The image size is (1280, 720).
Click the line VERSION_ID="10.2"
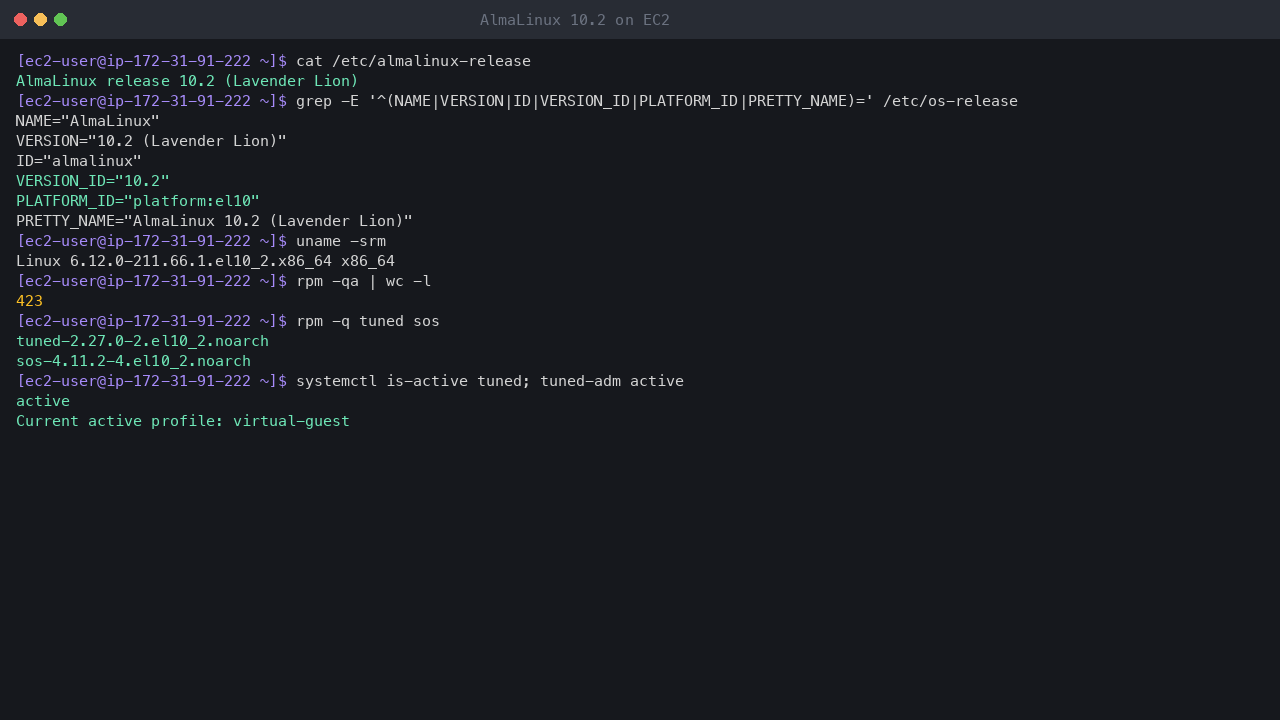(93, 181)
